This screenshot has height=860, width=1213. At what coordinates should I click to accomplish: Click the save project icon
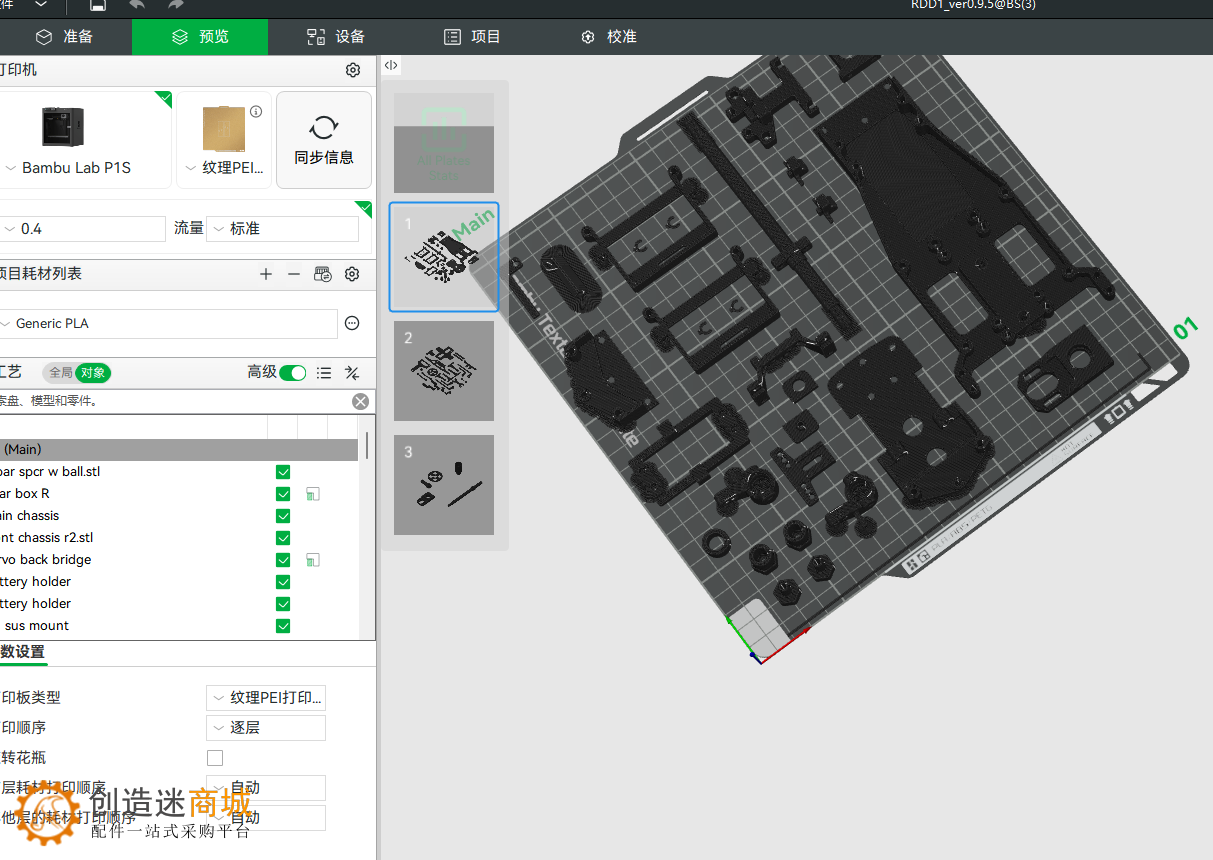(96, 5)
